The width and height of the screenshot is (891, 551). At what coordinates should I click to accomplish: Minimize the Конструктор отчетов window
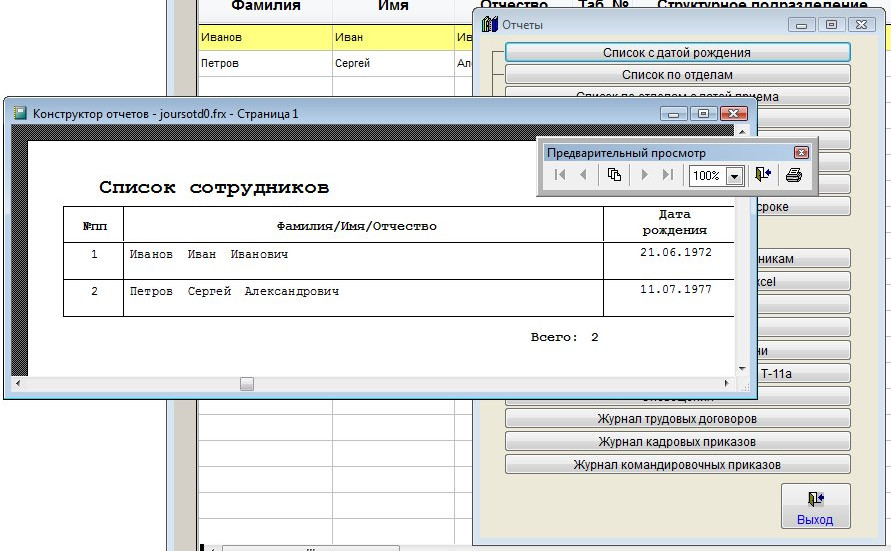[674, 114]
